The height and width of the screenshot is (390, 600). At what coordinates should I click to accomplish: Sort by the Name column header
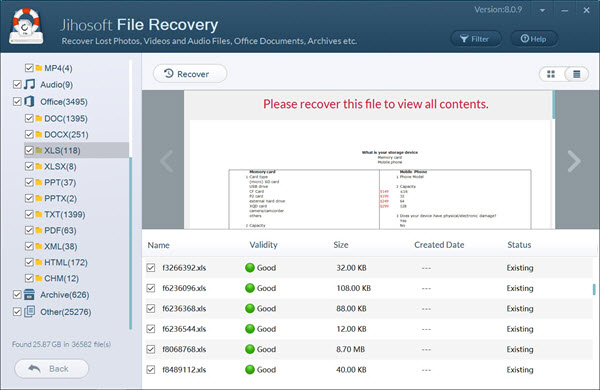click(x=158, y=245)
